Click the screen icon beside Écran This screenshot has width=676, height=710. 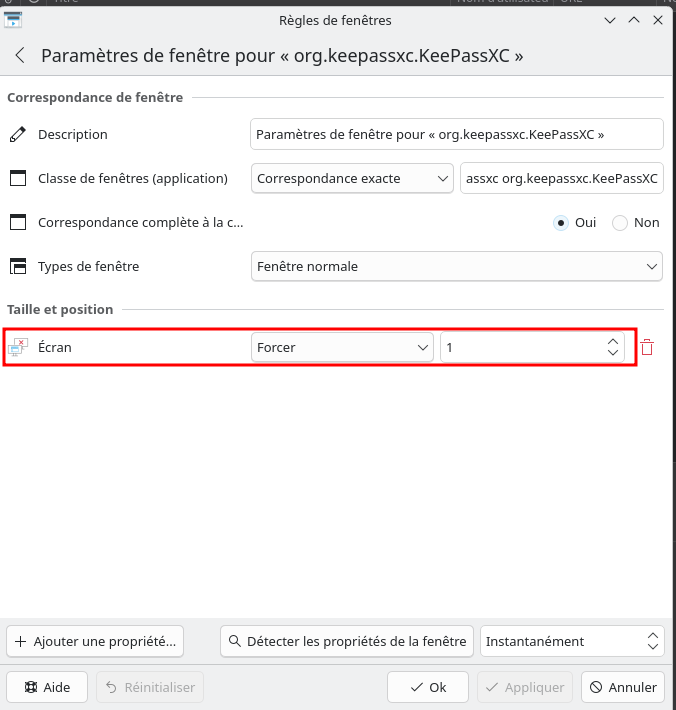[x=17, y=348]
